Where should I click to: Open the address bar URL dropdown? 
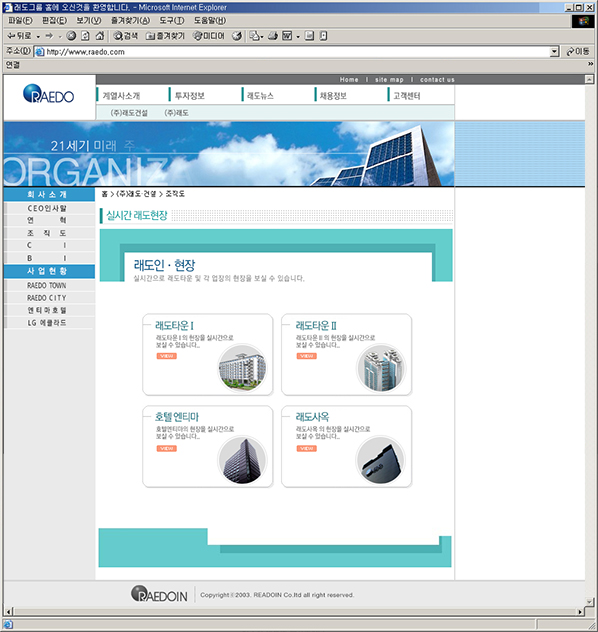[x=554, y=52]
